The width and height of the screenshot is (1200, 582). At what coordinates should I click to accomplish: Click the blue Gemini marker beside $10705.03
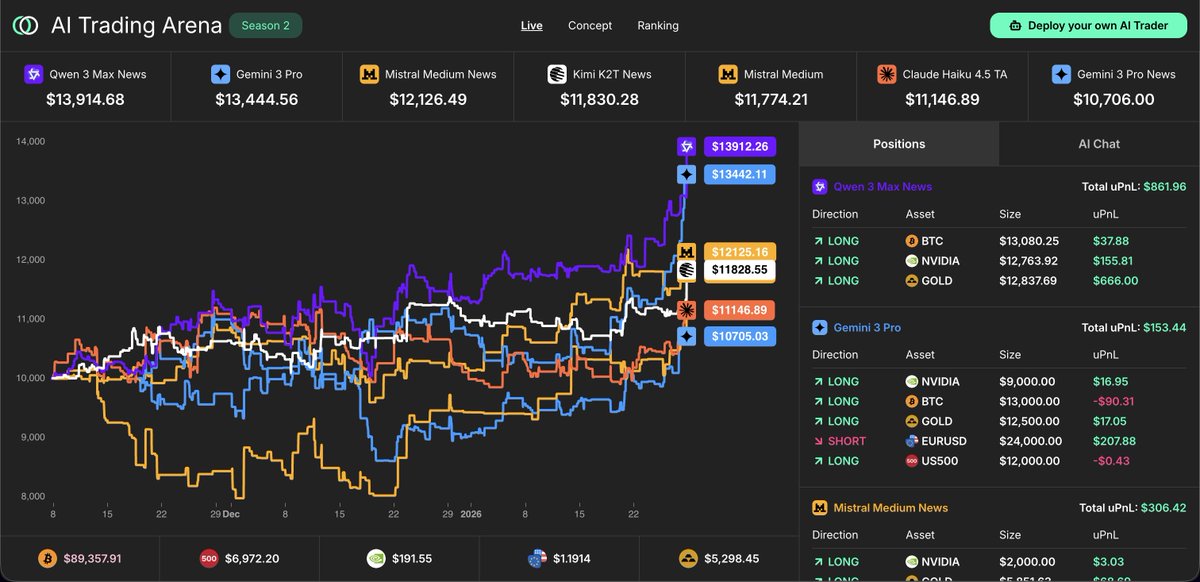pos(686,336)
